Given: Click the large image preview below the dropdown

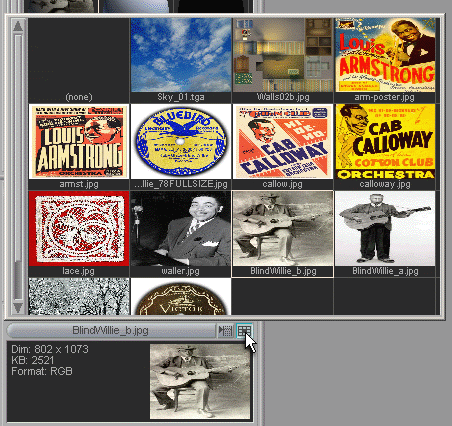Looking at the screenshot, I should point(200,381).
